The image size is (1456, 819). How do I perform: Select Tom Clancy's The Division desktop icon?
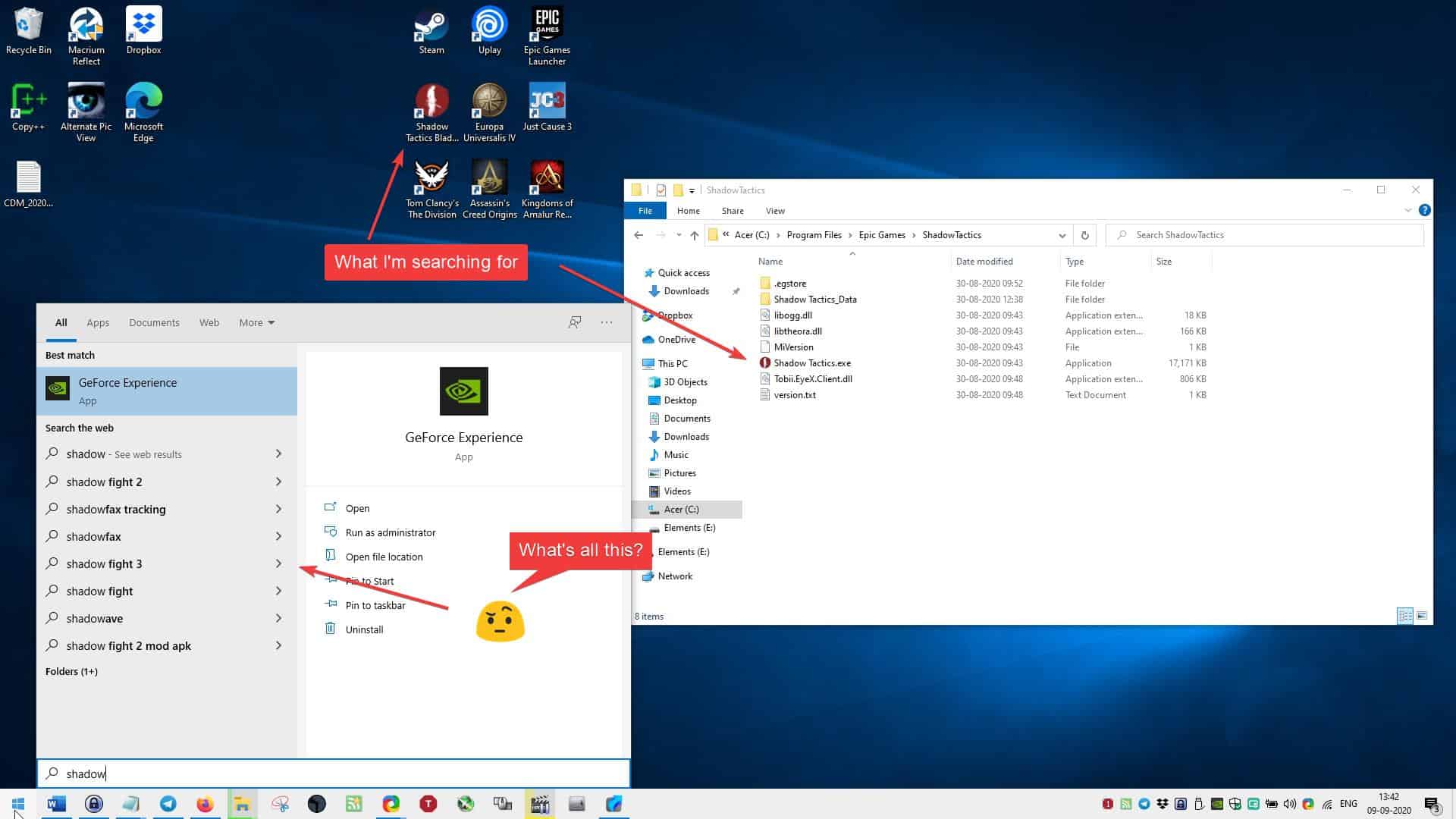[x=431, y=189]
